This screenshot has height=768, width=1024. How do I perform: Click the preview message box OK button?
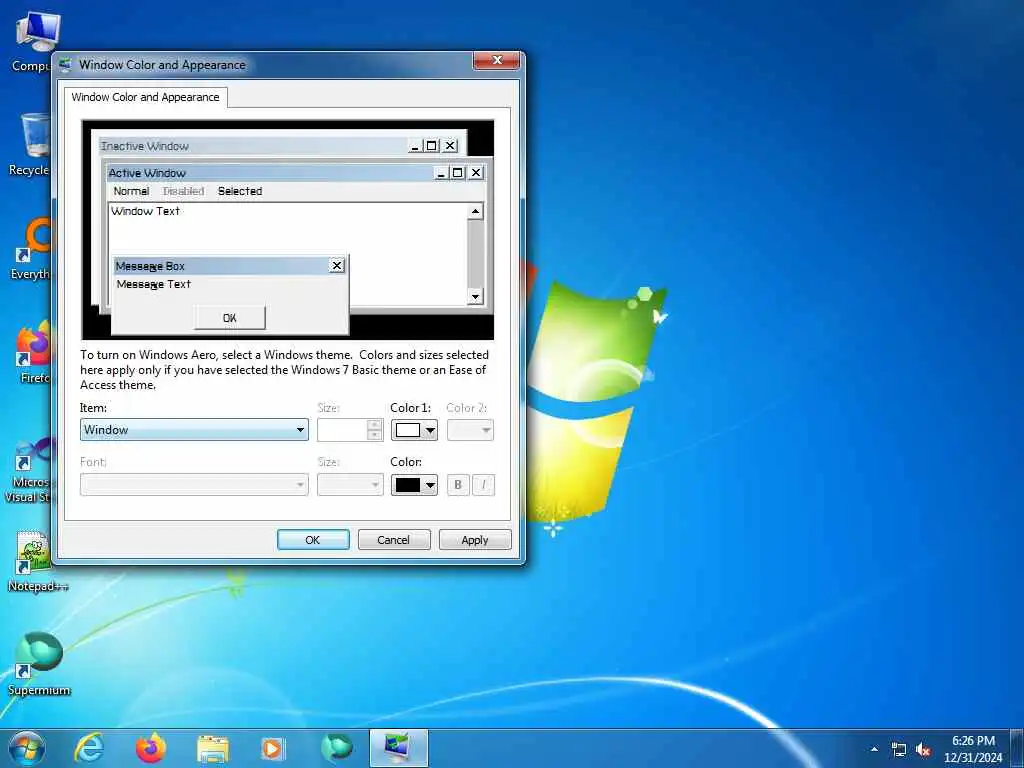coord(230,318)
